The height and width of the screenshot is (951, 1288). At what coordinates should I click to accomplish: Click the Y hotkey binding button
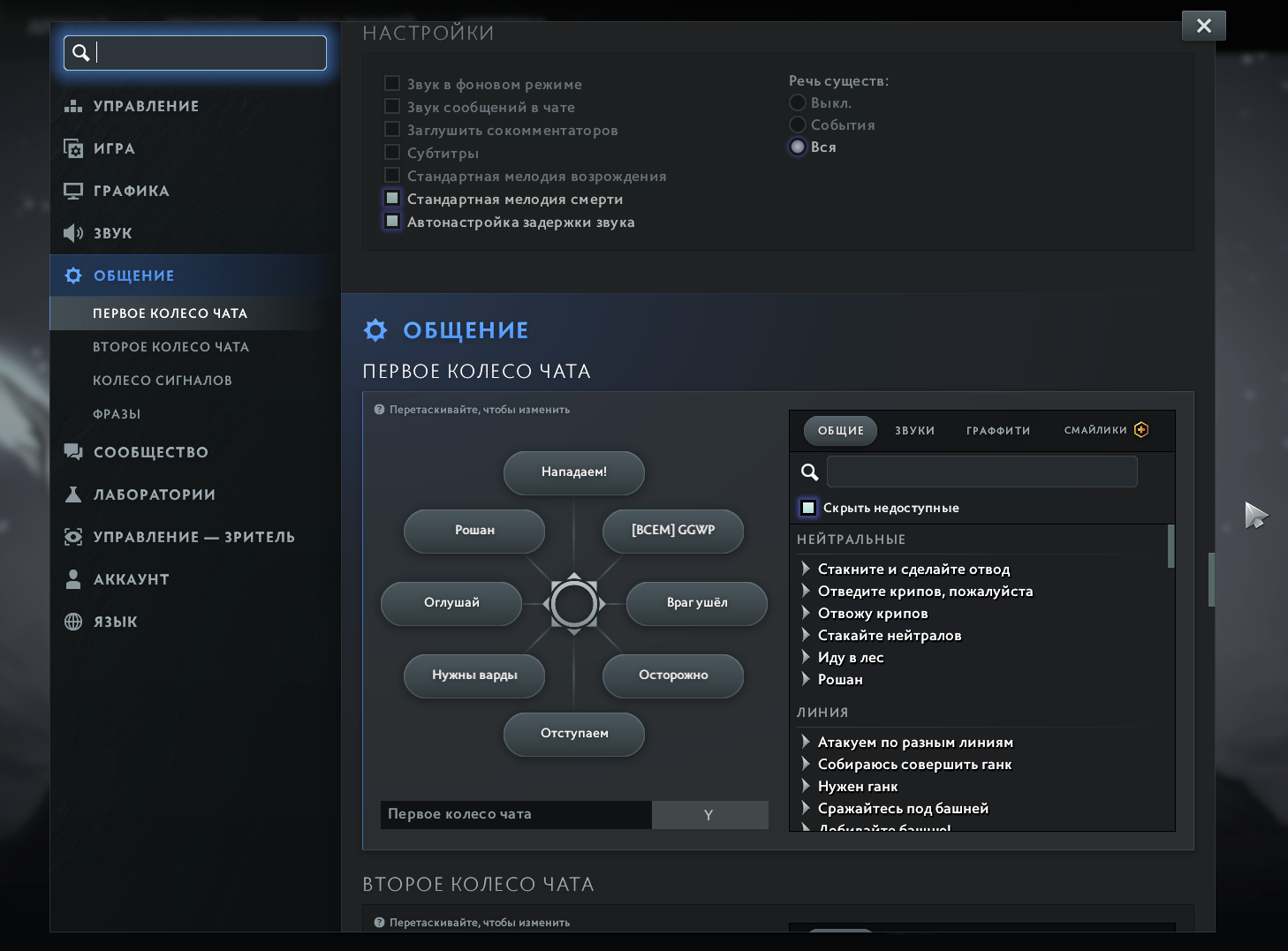click(709, 815)
